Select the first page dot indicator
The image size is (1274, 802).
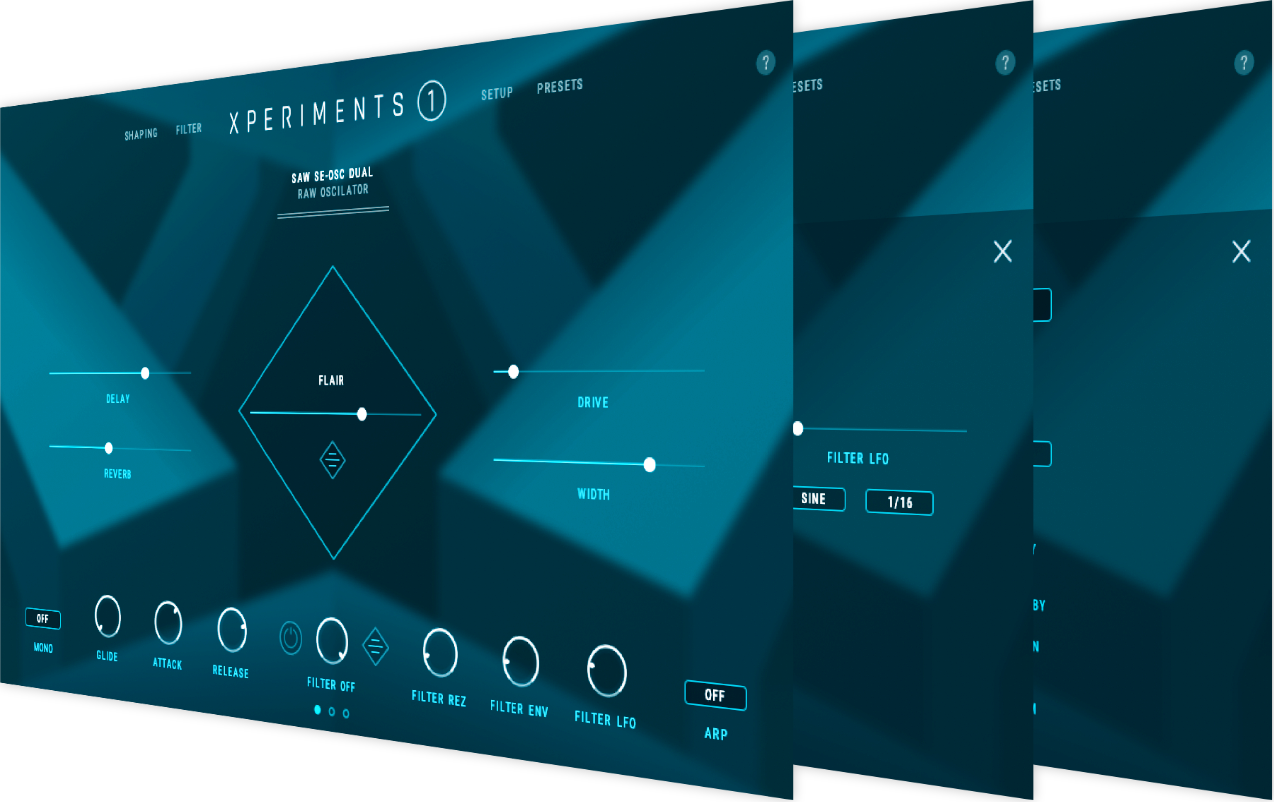318,710
